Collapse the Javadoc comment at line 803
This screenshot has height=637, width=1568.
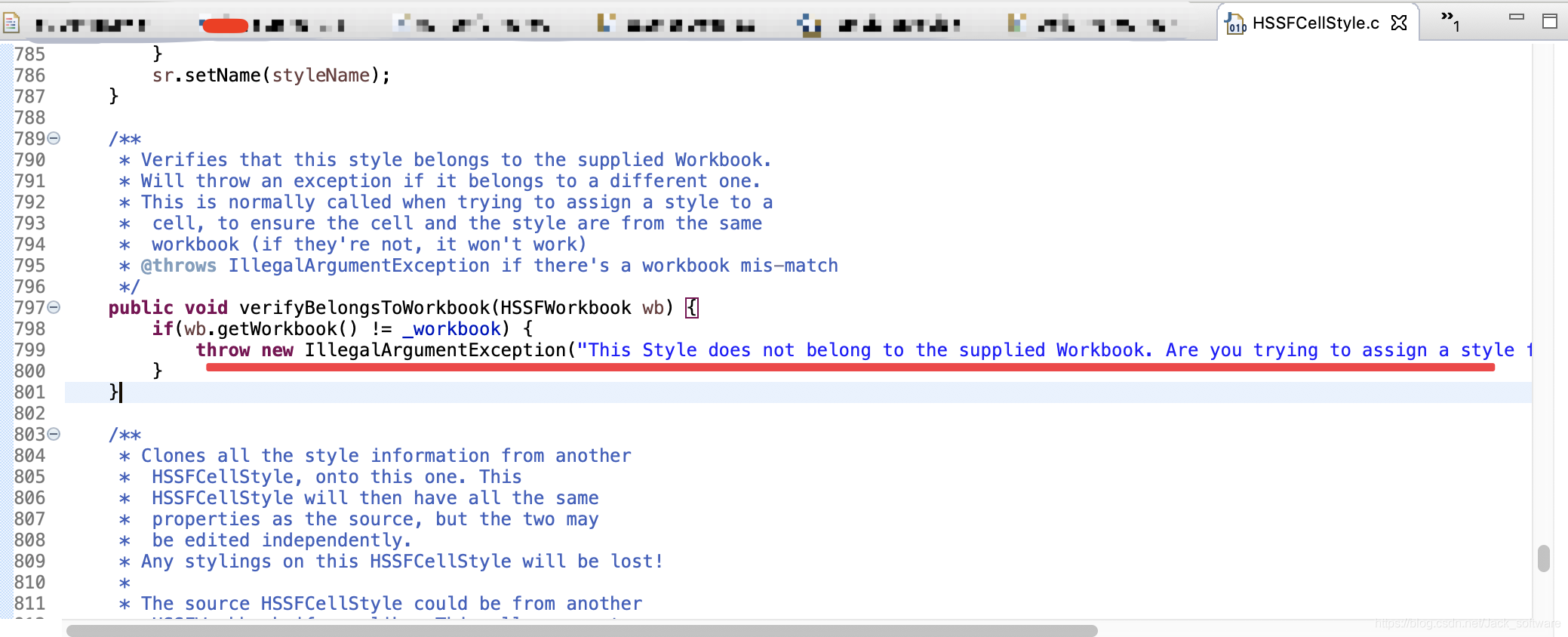click(x=54, y=434)
